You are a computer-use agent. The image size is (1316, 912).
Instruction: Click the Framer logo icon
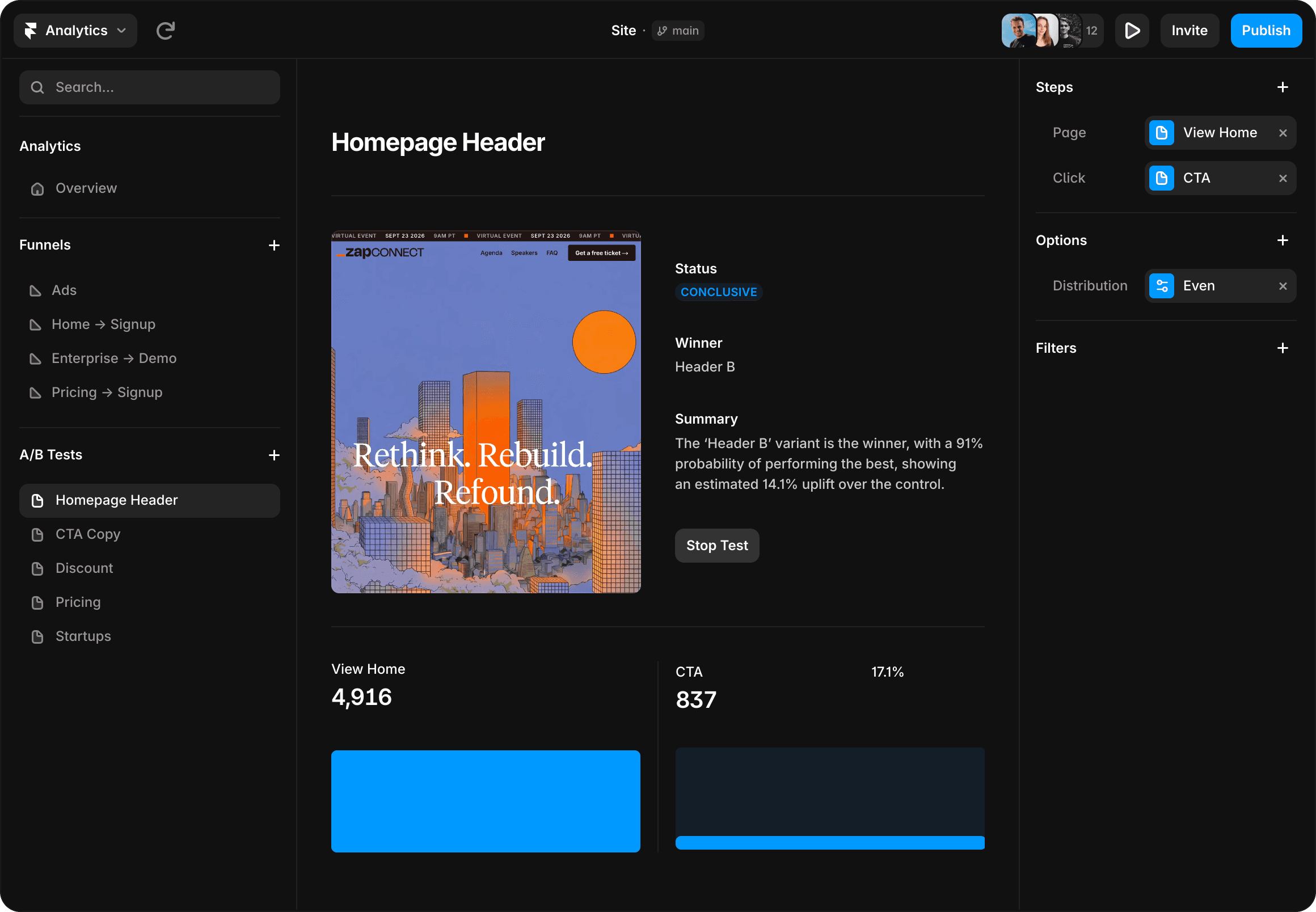31,30
